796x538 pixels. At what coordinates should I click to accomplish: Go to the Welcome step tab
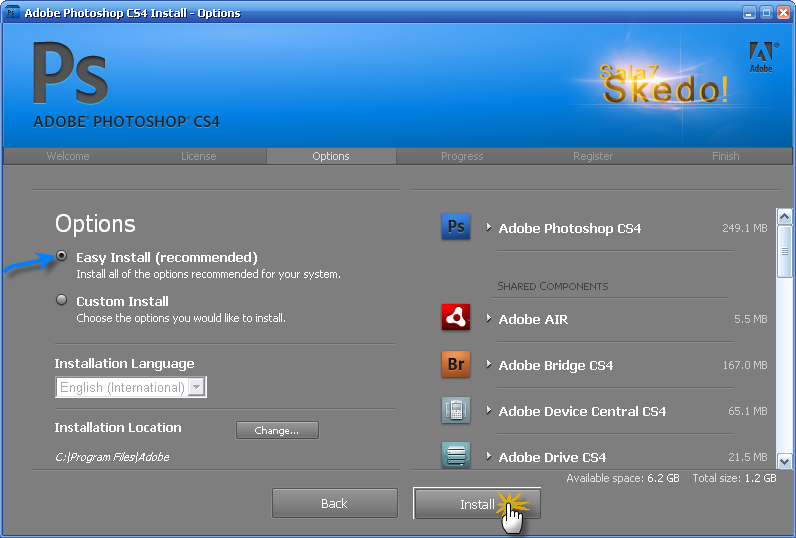point(68,156)
